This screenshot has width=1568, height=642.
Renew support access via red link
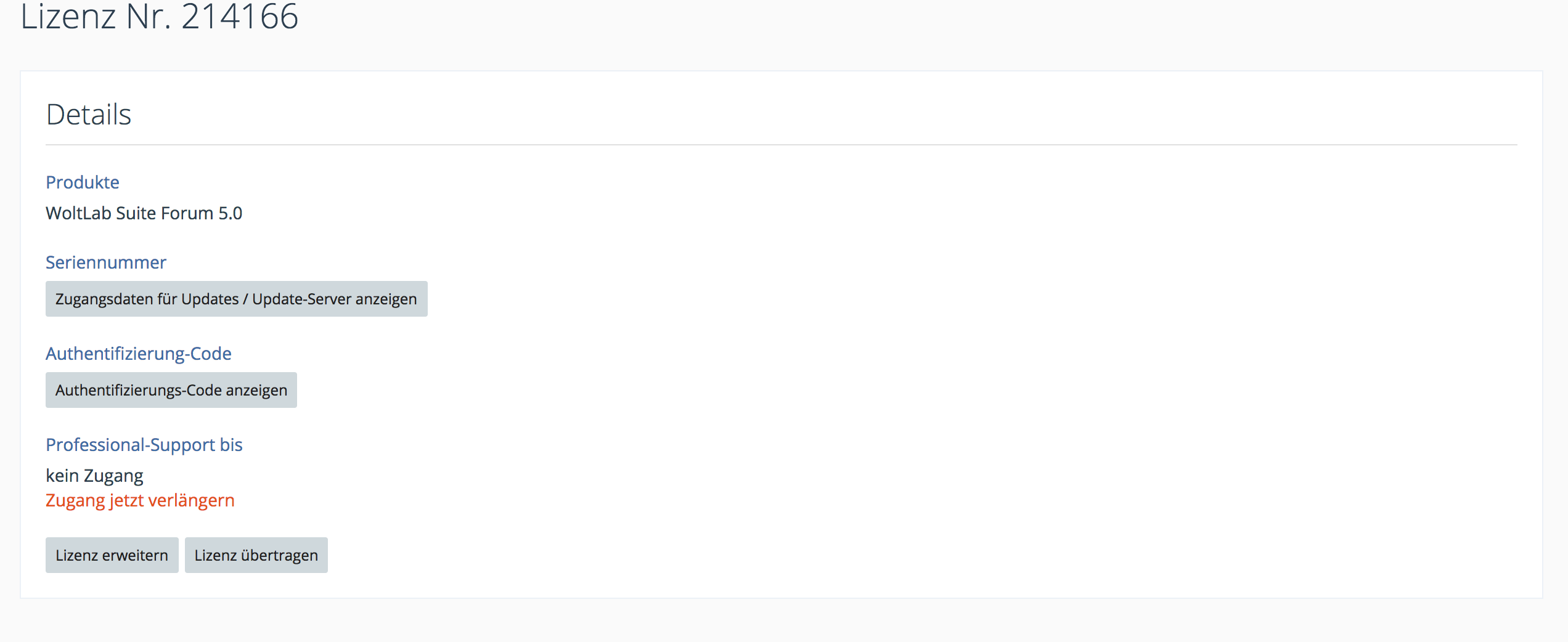point(140,500)
